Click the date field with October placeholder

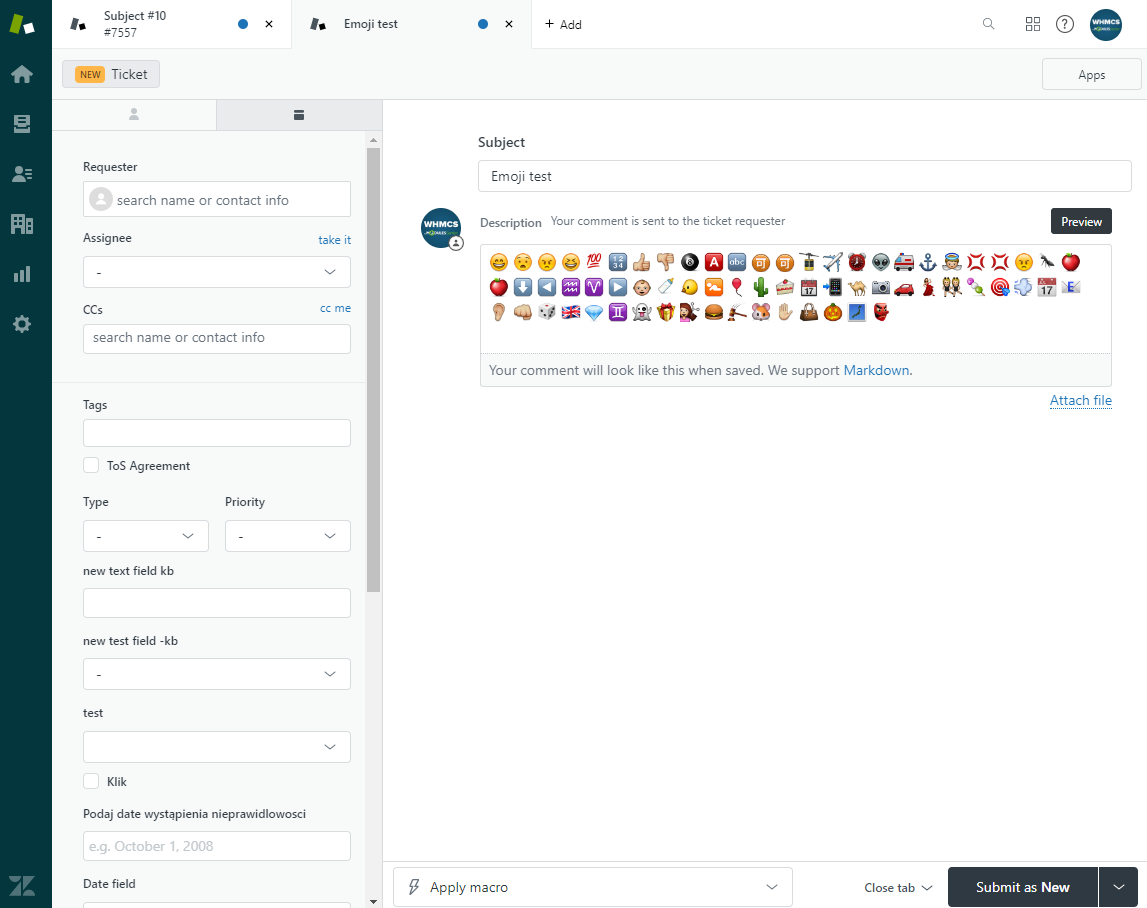pyautogui.click(x=217, y=846)
